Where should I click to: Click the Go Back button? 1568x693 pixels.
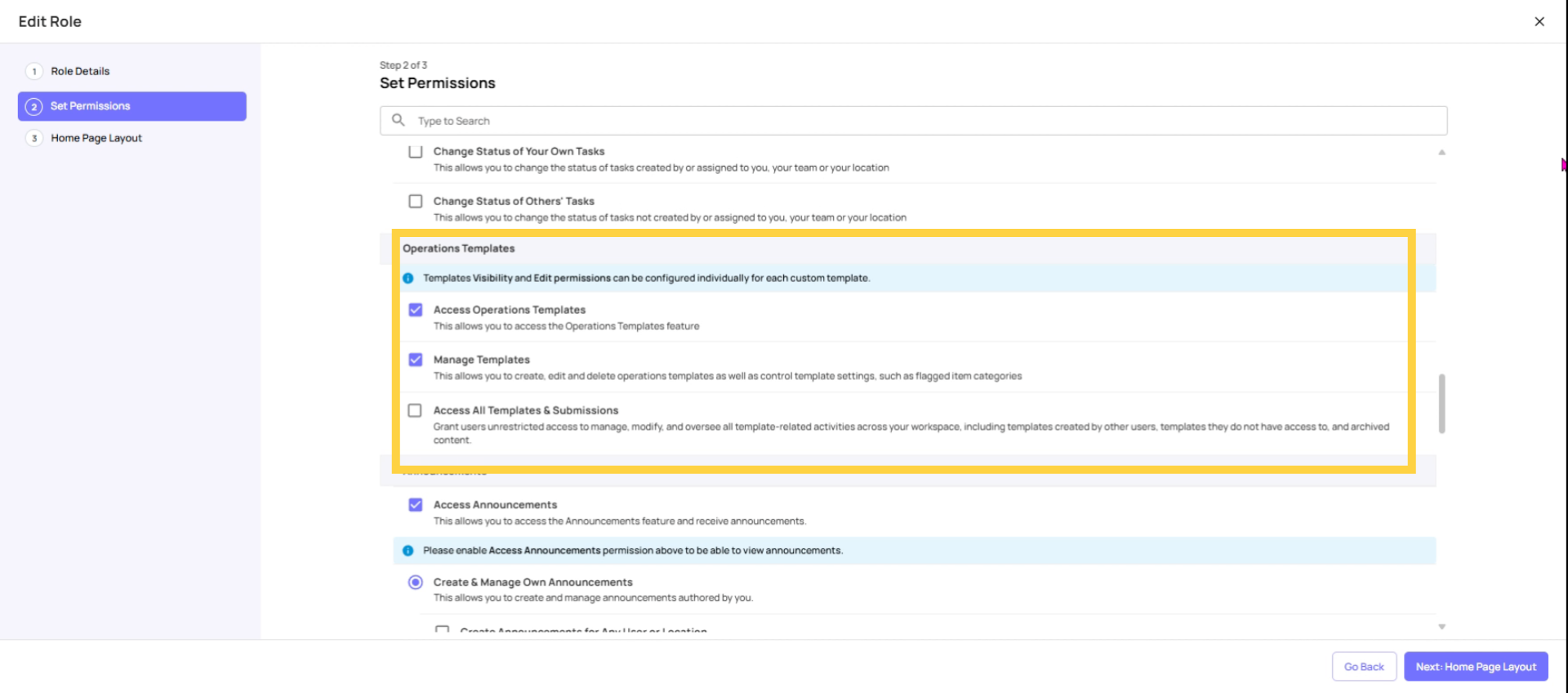pos(1364,666)
